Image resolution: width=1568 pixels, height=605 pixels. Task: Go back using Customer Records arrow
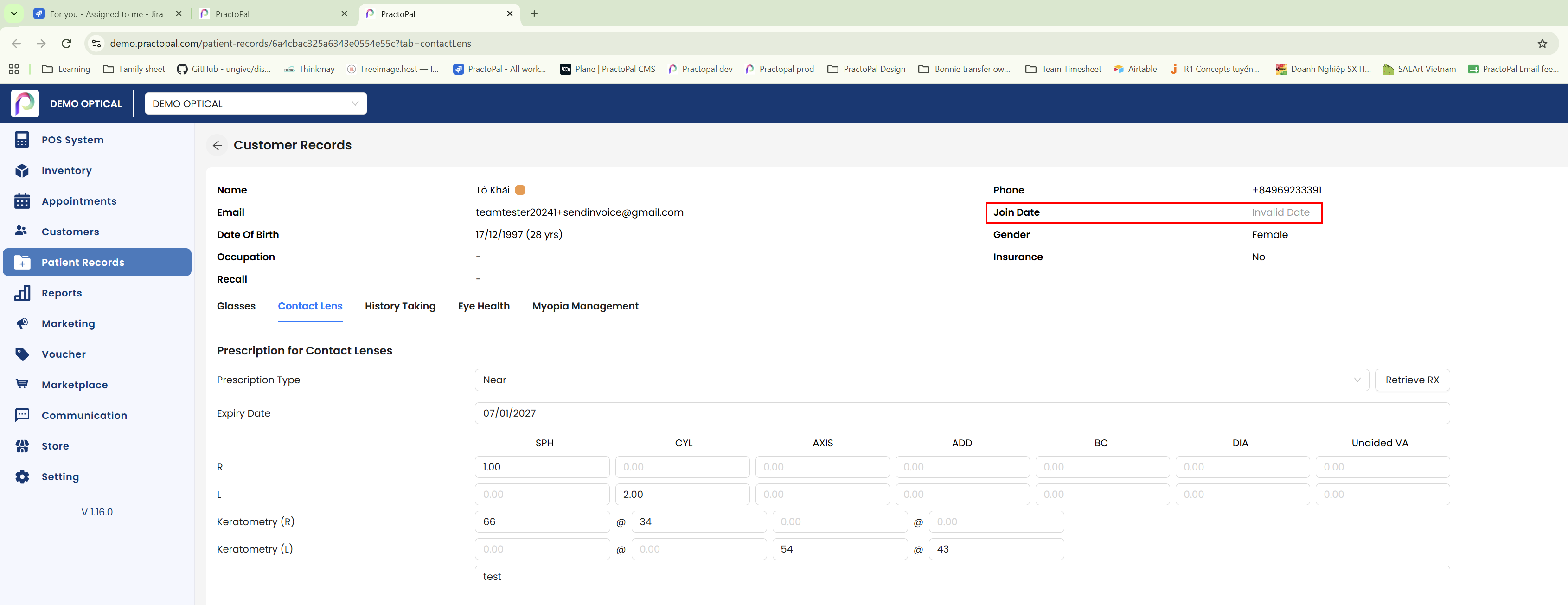[x=218, y=146]
